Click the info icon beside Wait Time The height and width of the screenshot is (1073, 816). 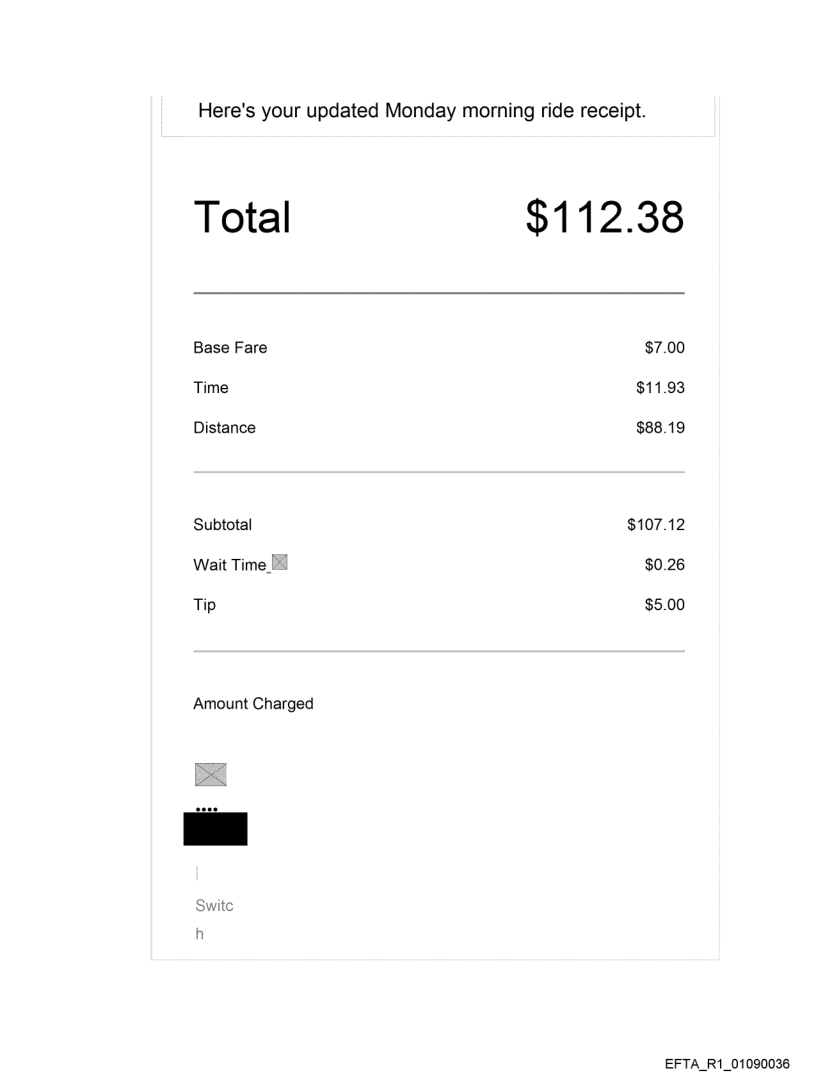click(279, 563)
